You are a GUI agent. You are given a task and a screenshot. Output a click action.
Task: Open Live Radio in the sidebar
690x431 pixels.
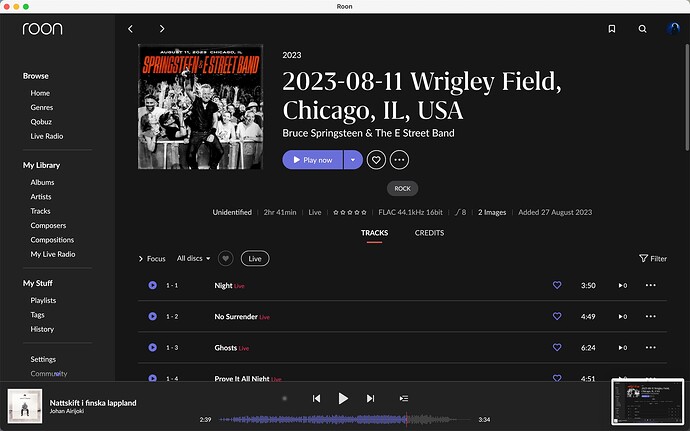click(47, 136)
